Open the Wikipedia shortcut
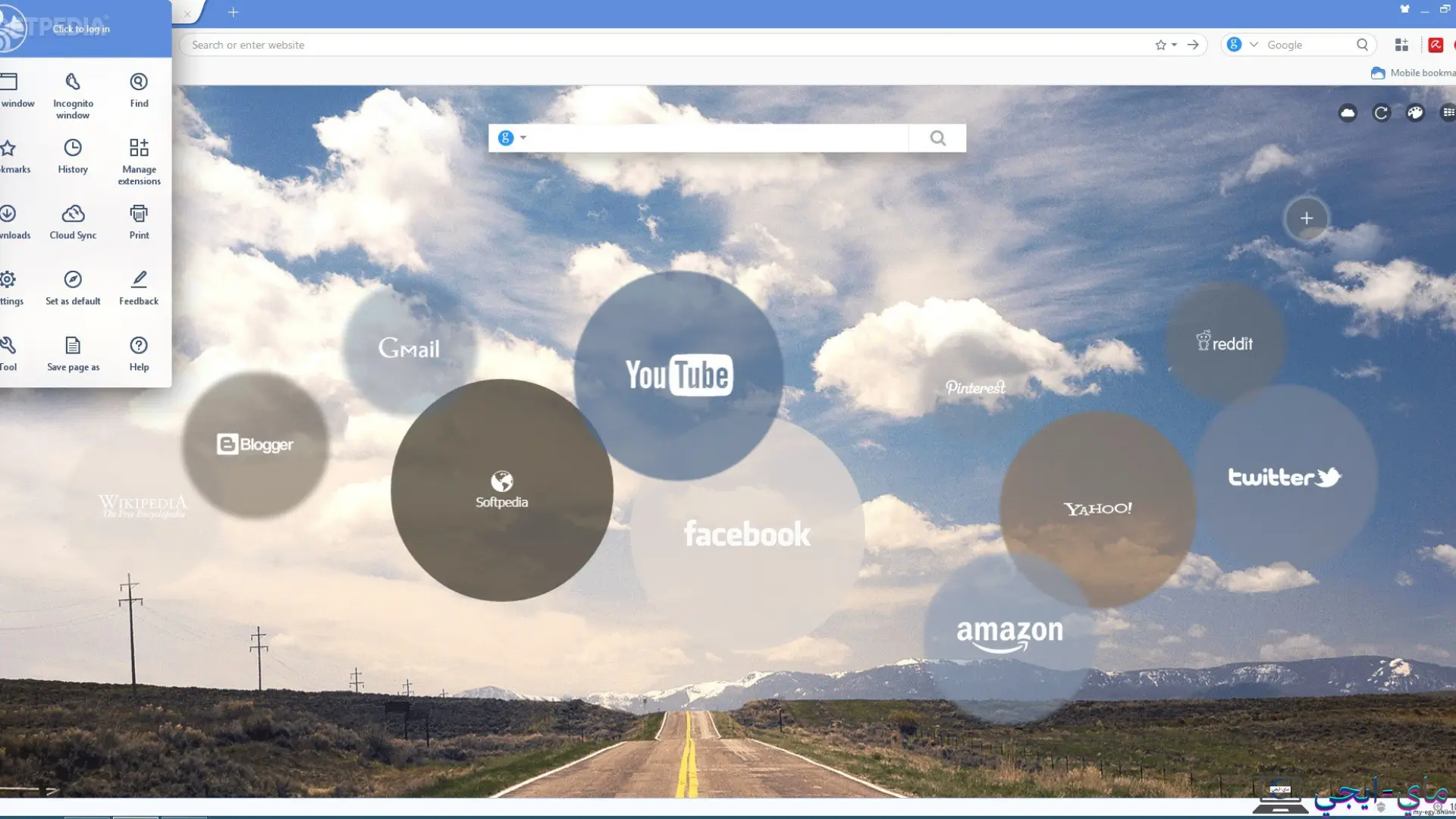This screenshot has height=819, width=1456. pyautogui.click(x=142, y=506)
